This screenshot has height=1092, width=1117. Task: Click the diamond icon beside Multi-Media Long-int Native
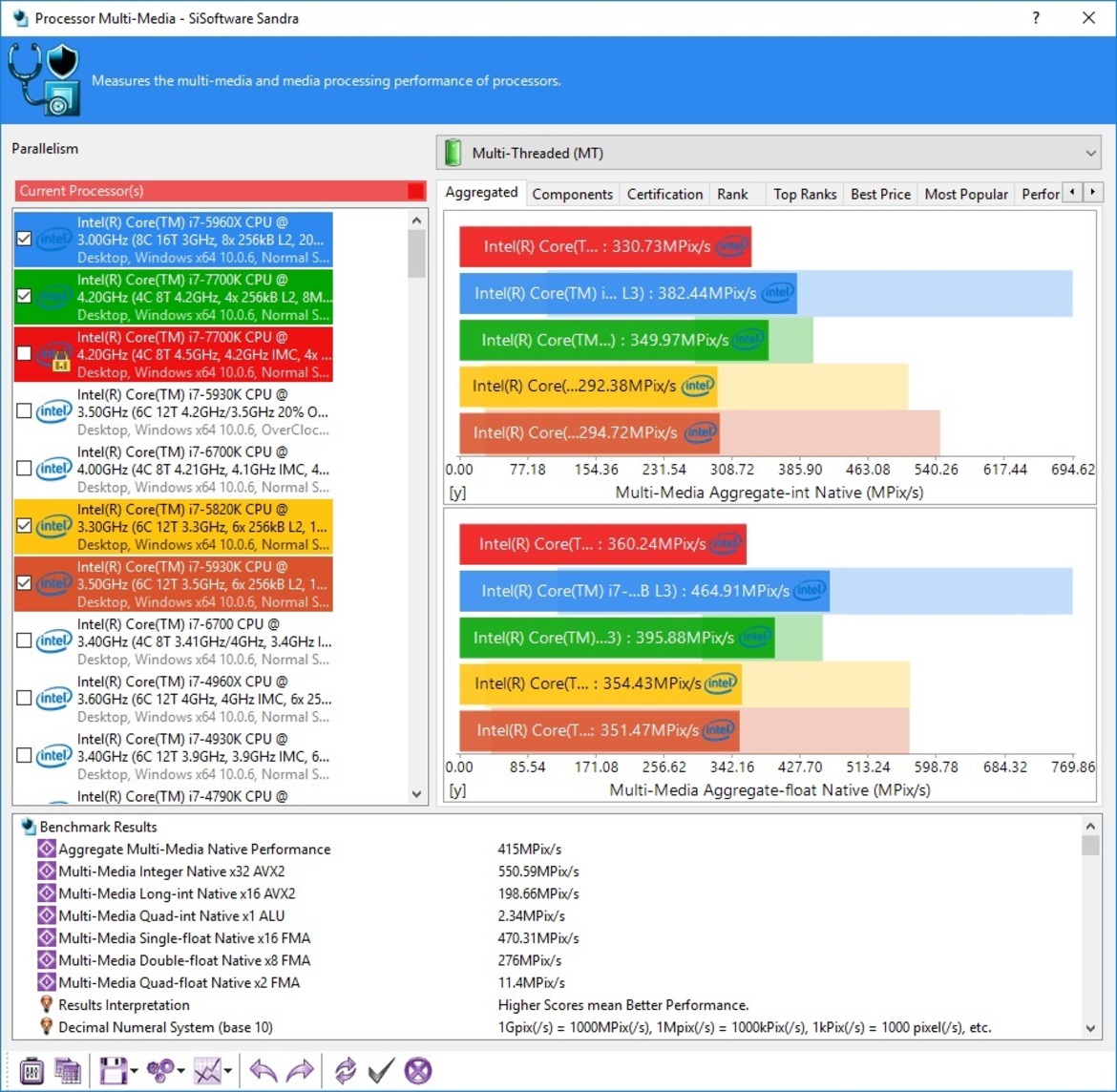(x=47, y=893)
